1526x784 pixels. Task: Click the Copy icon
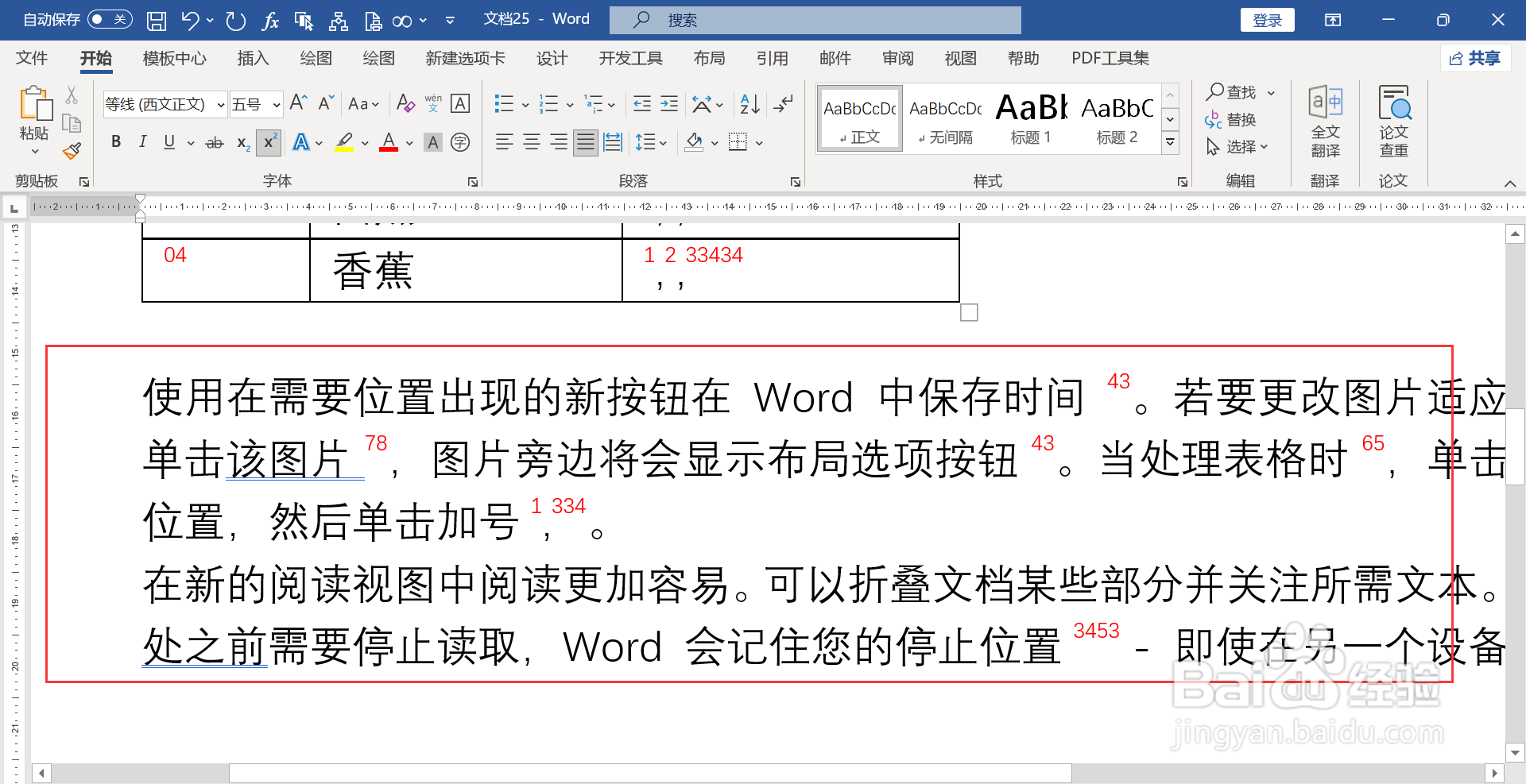pos(72,123)
